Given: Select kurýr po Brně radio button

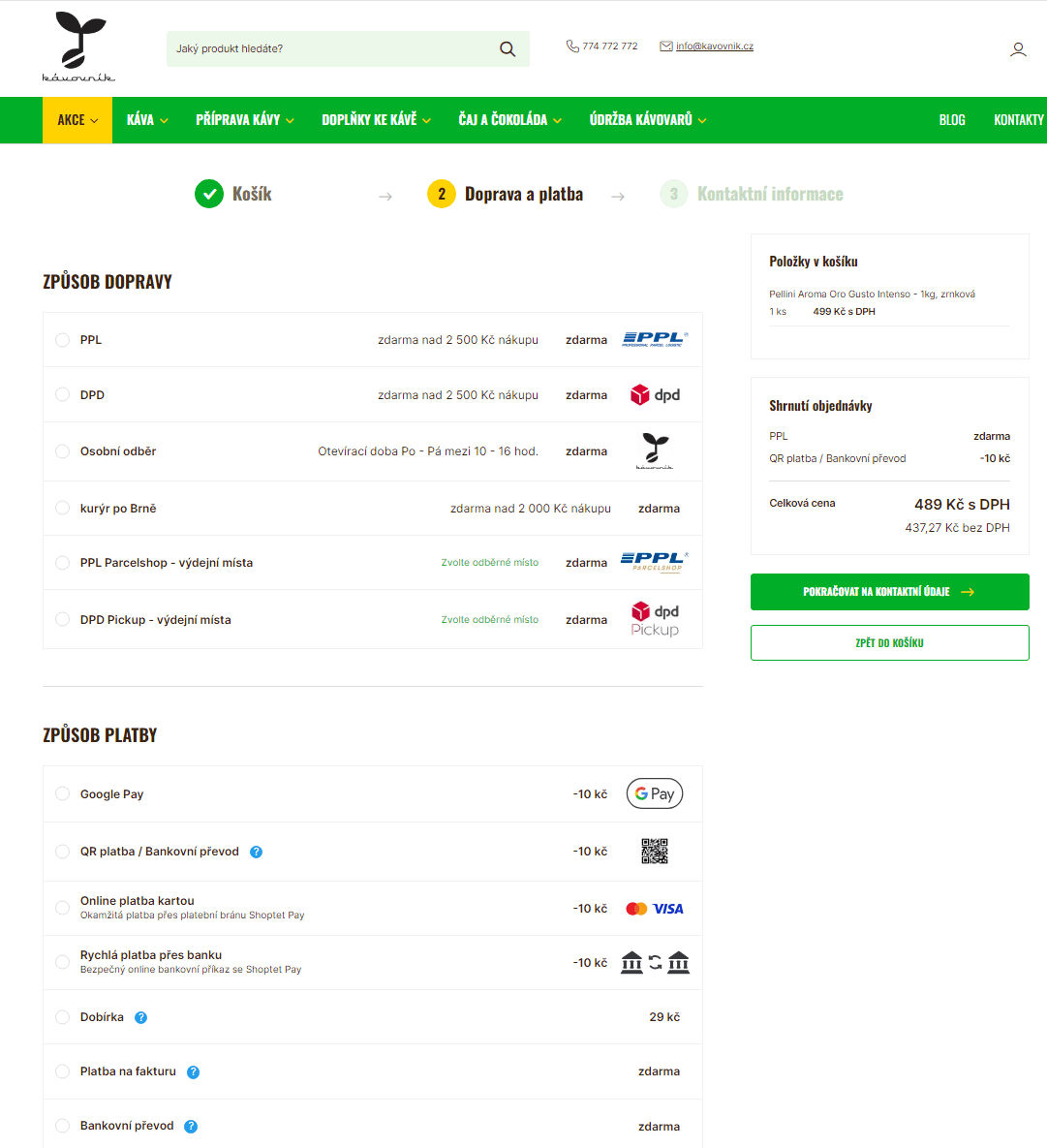Looking at the screenshot, I should click(x=63, y=508).
